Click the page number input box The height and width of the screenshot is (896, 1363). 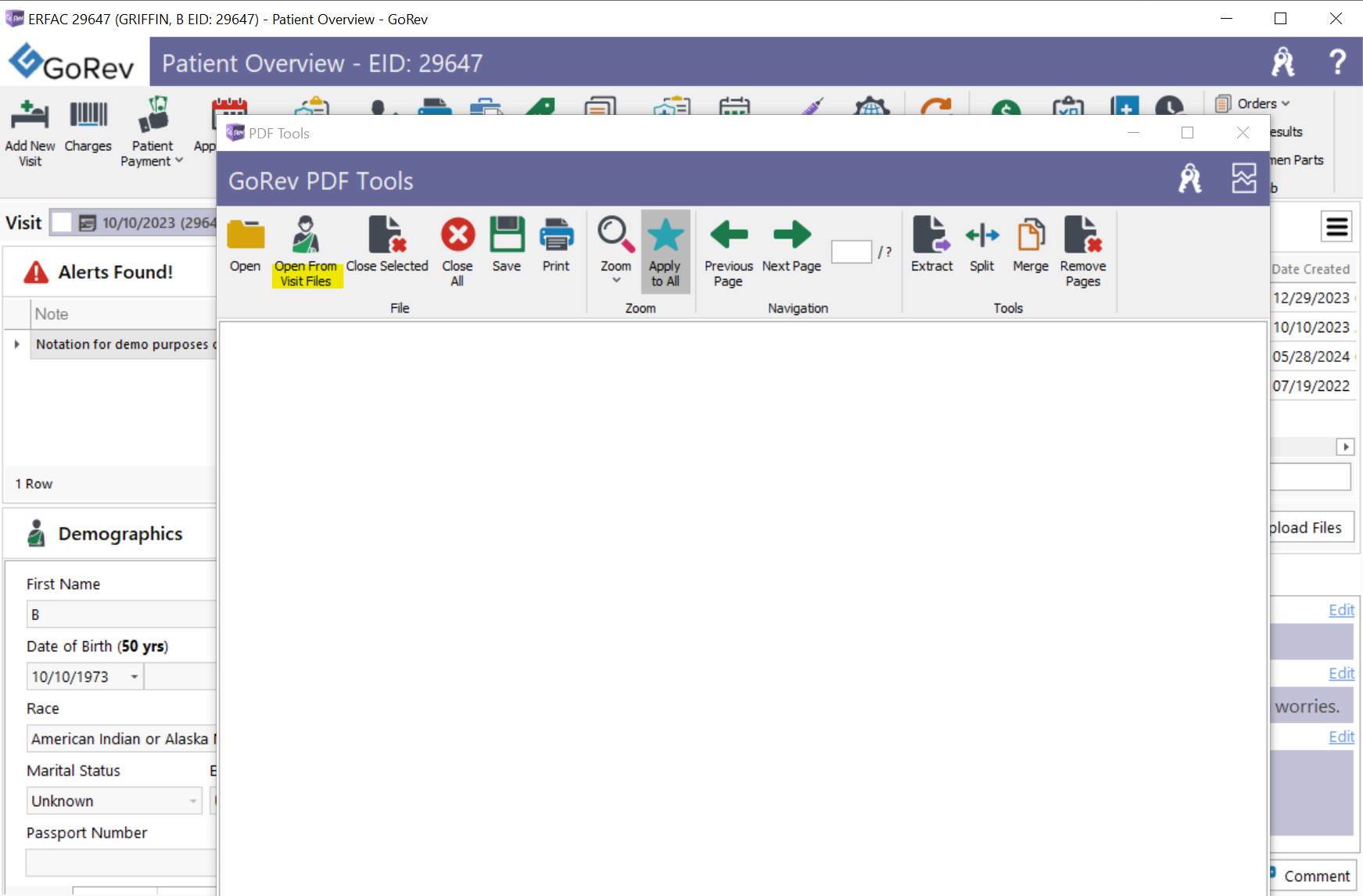pos(852,252)
